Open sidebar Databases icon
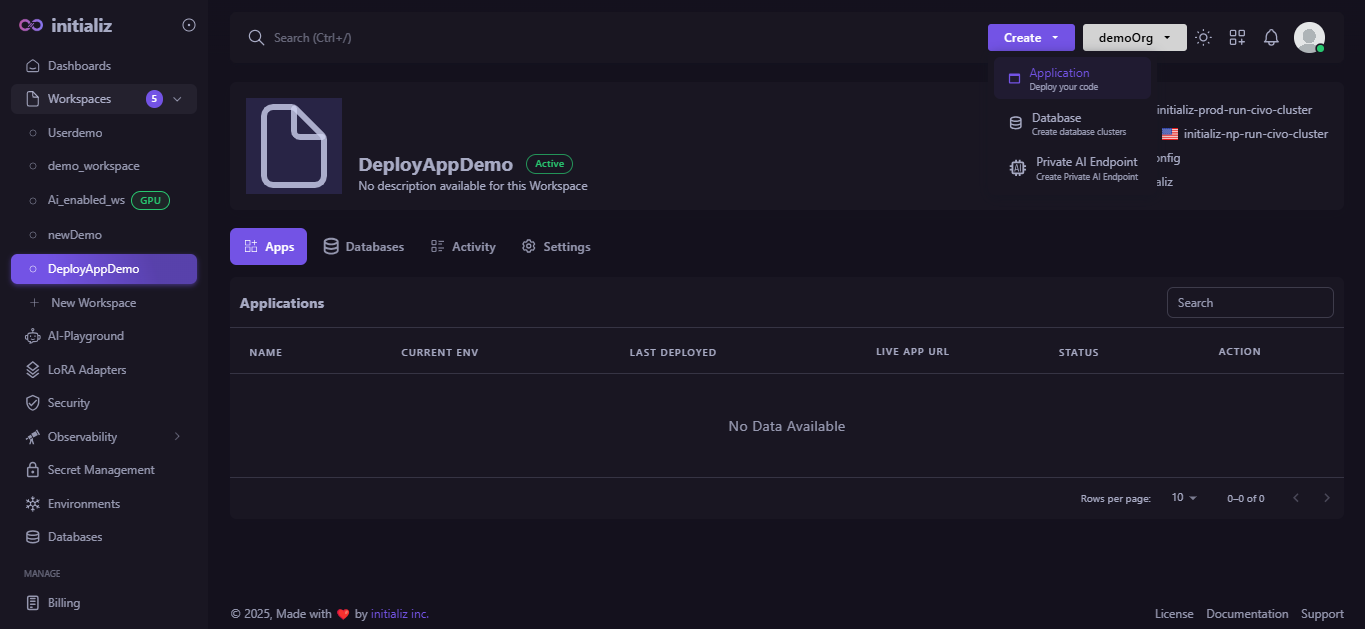Viewport: 1365px width, 629px height. [33, 537]
